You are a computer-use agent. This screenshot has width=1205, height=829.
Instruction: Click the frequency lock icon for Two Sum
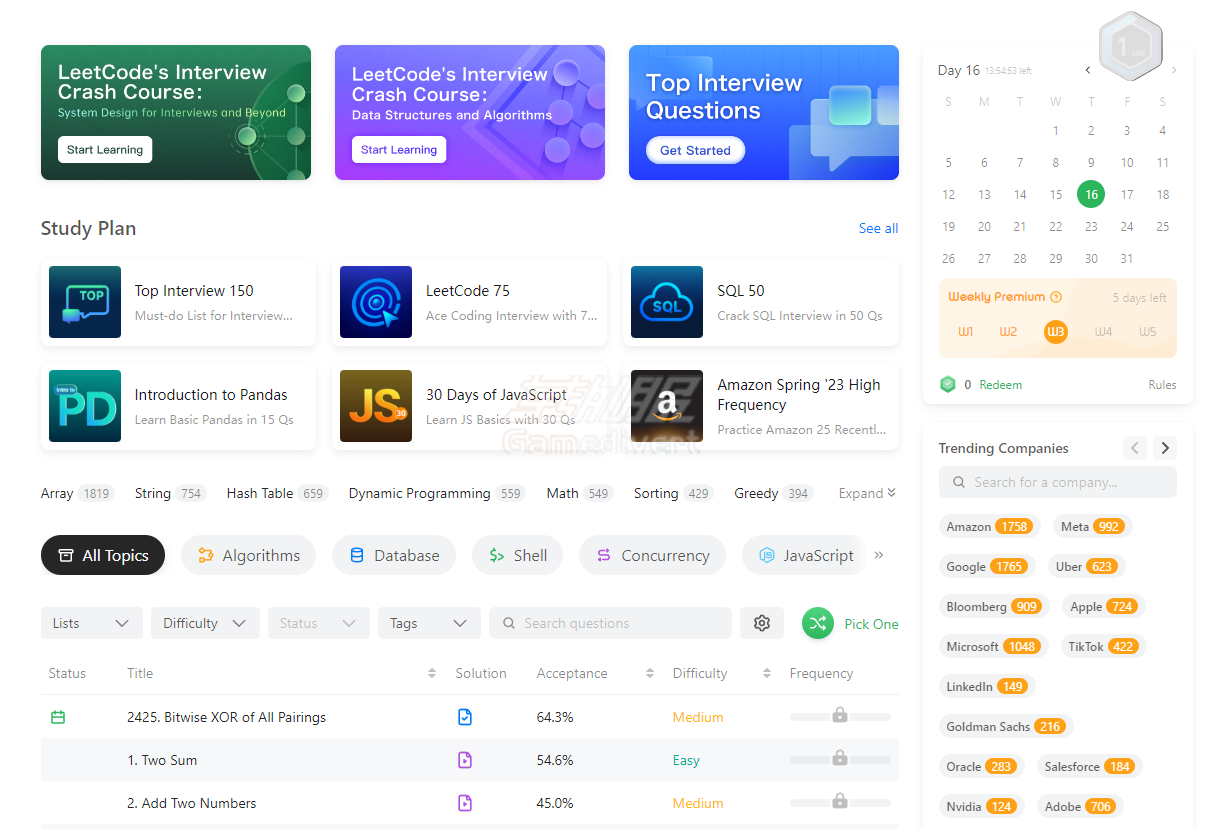[x=840, y=758]
